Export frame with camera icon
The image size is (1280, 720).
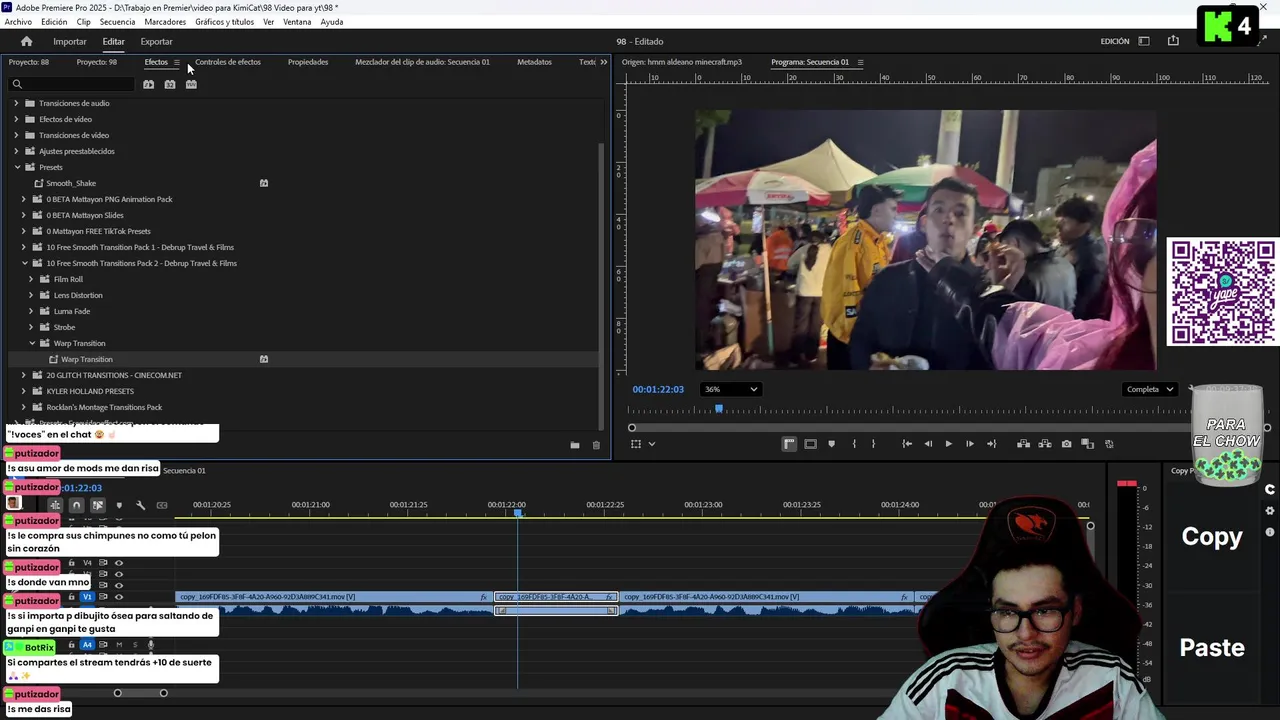[1066, 444]
